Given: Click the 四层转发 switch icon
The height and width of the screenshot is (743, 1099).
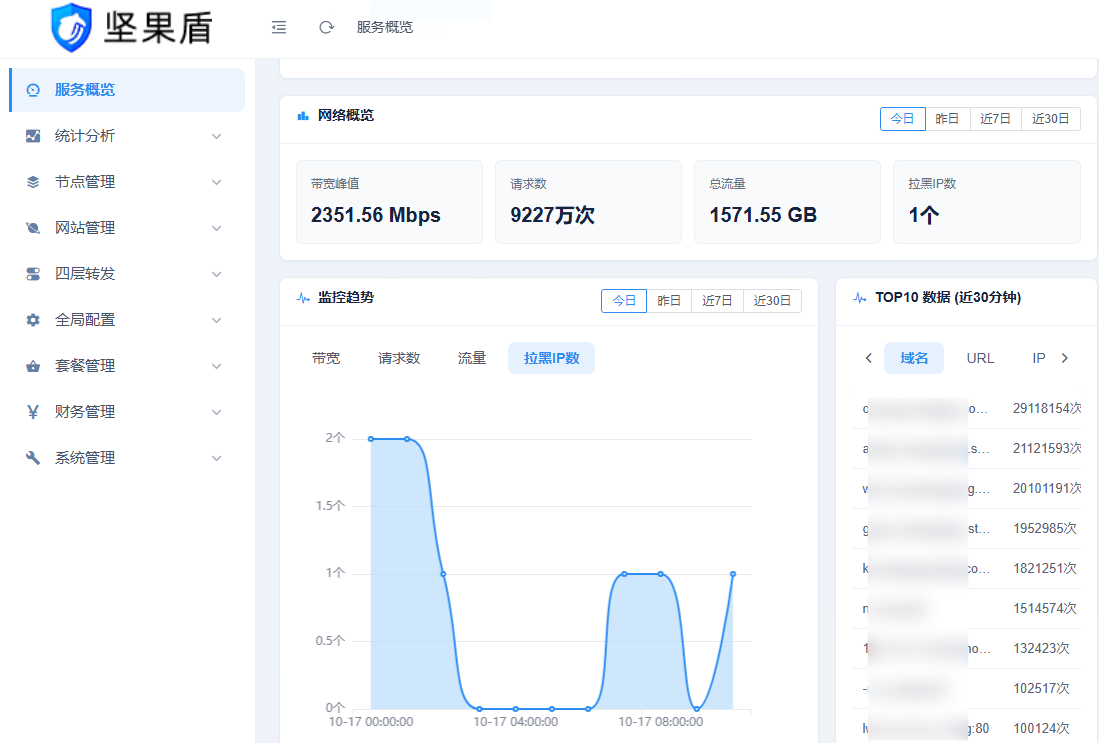Looking at the screenshot, I should click(x=33, y=274).
